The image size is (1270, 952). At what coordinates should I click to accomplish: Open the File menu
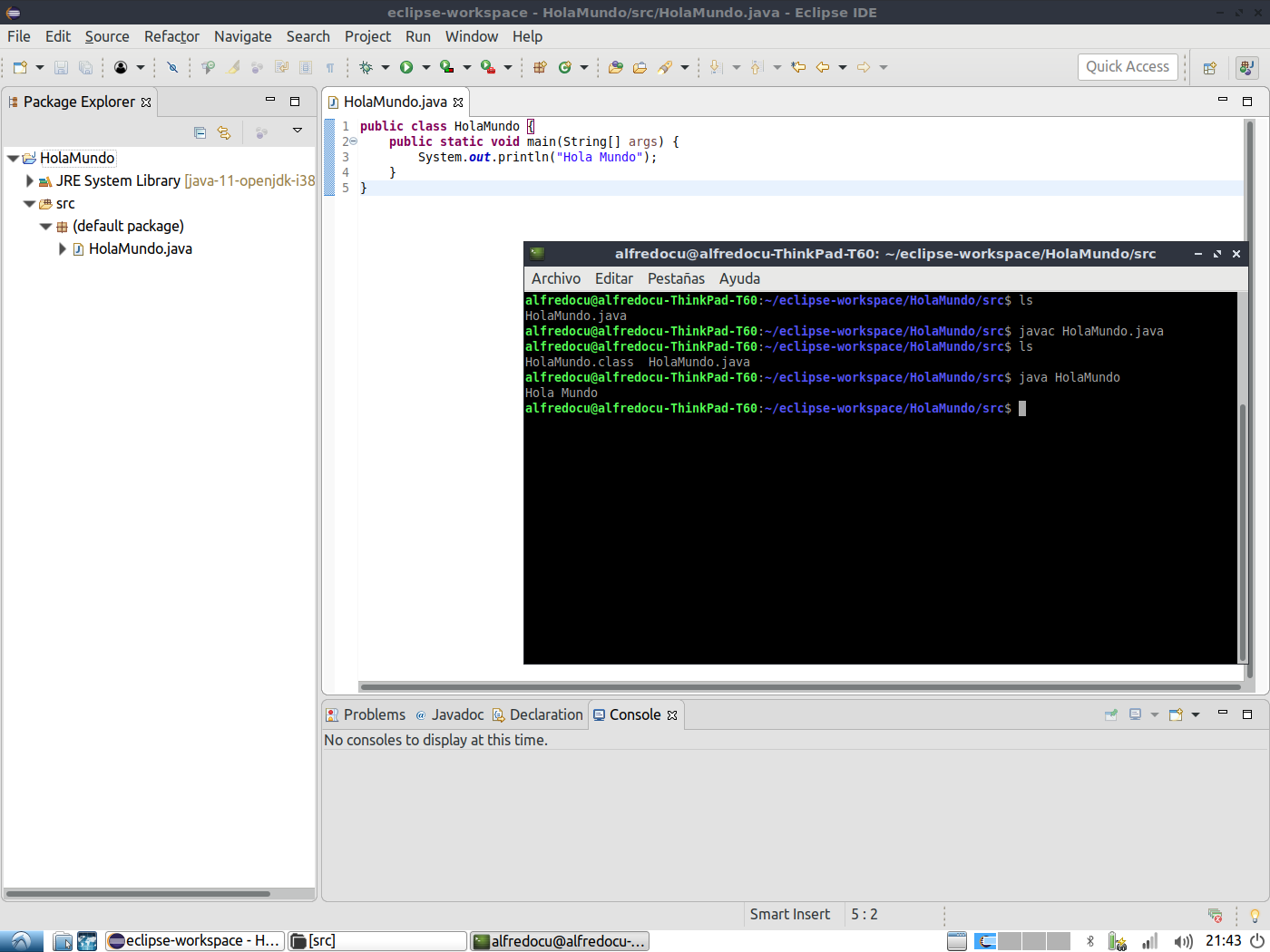point(19,36)
